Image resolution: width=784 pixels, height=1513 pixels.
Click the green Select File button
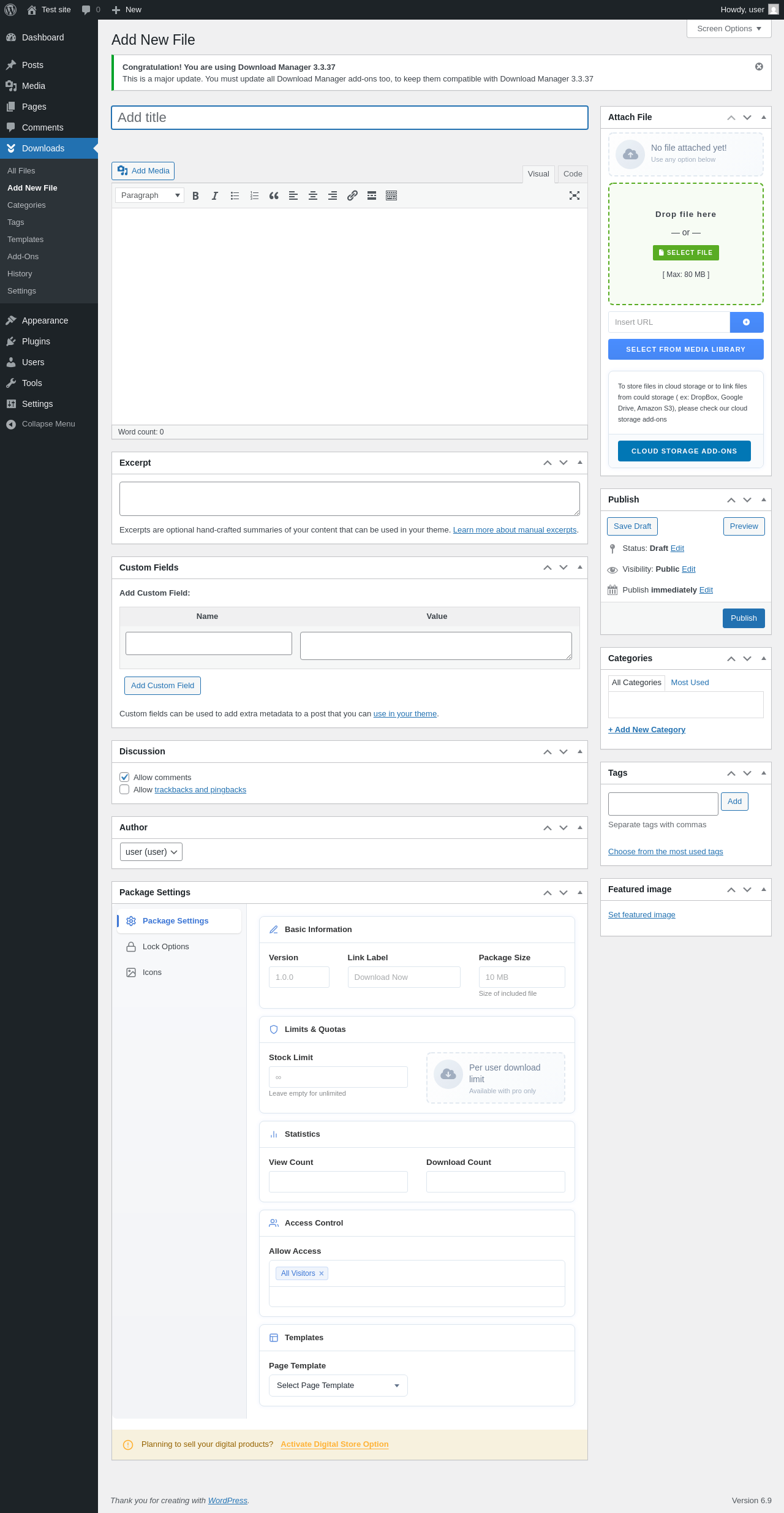685,252
